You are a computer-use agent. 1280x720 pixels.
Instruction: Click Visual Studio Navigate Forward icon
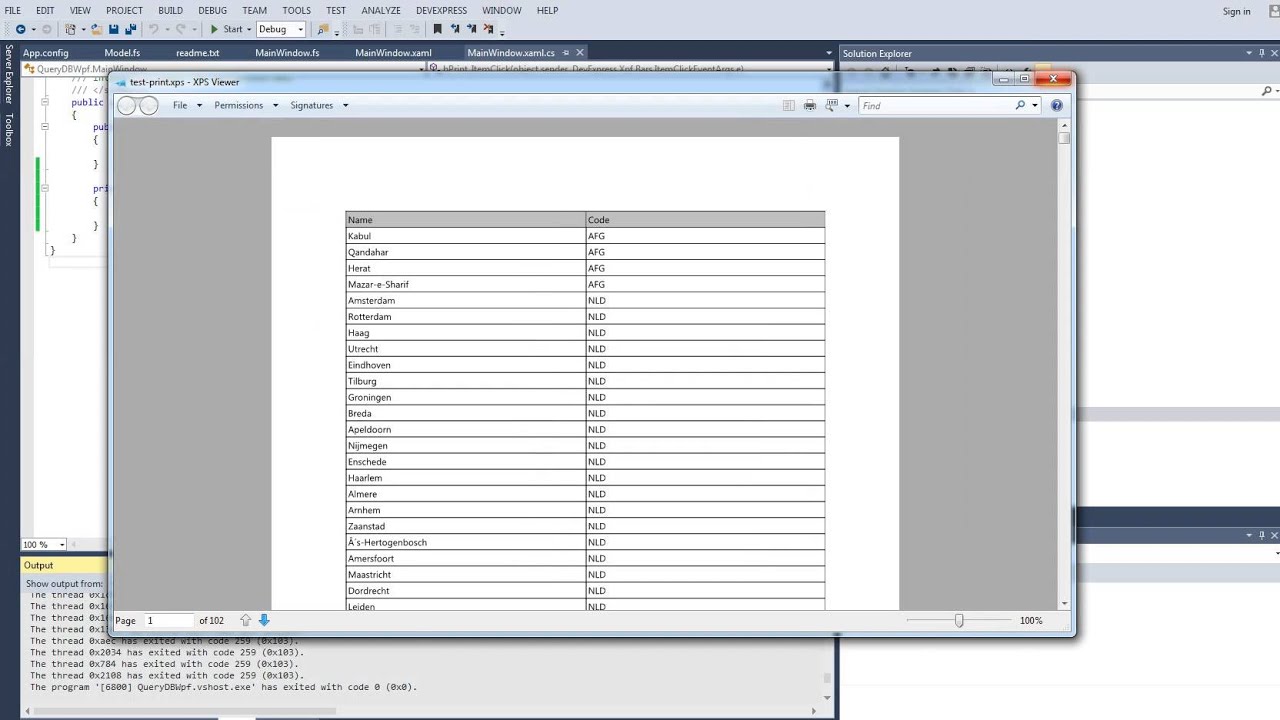(x=46, y=29)
